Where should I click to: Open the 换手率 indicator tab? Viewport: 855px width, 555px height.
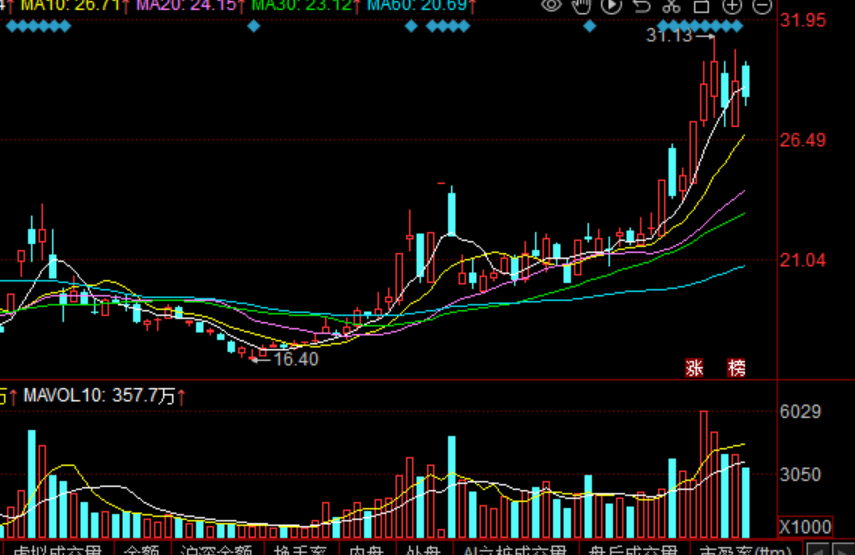(300, 550)
